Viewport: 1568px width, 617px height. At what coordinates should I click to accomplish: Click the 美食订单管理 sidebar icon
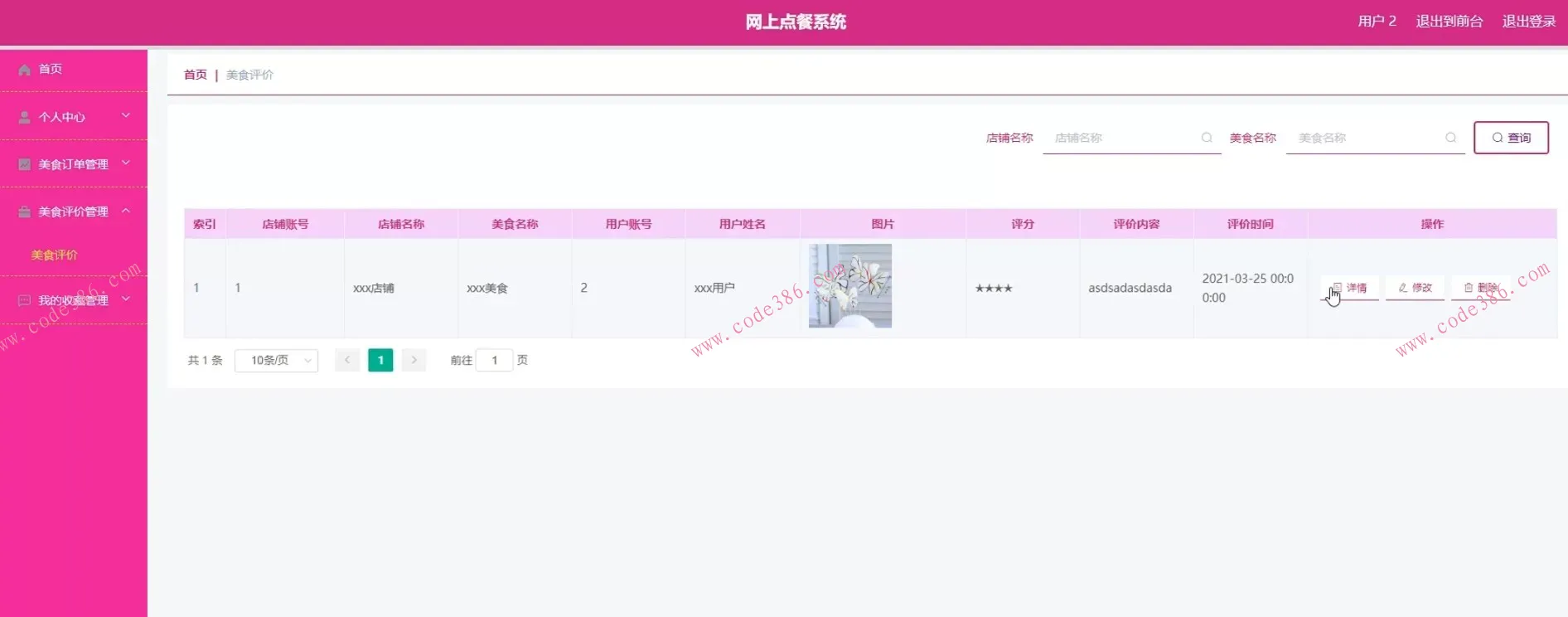coord(25,164)
